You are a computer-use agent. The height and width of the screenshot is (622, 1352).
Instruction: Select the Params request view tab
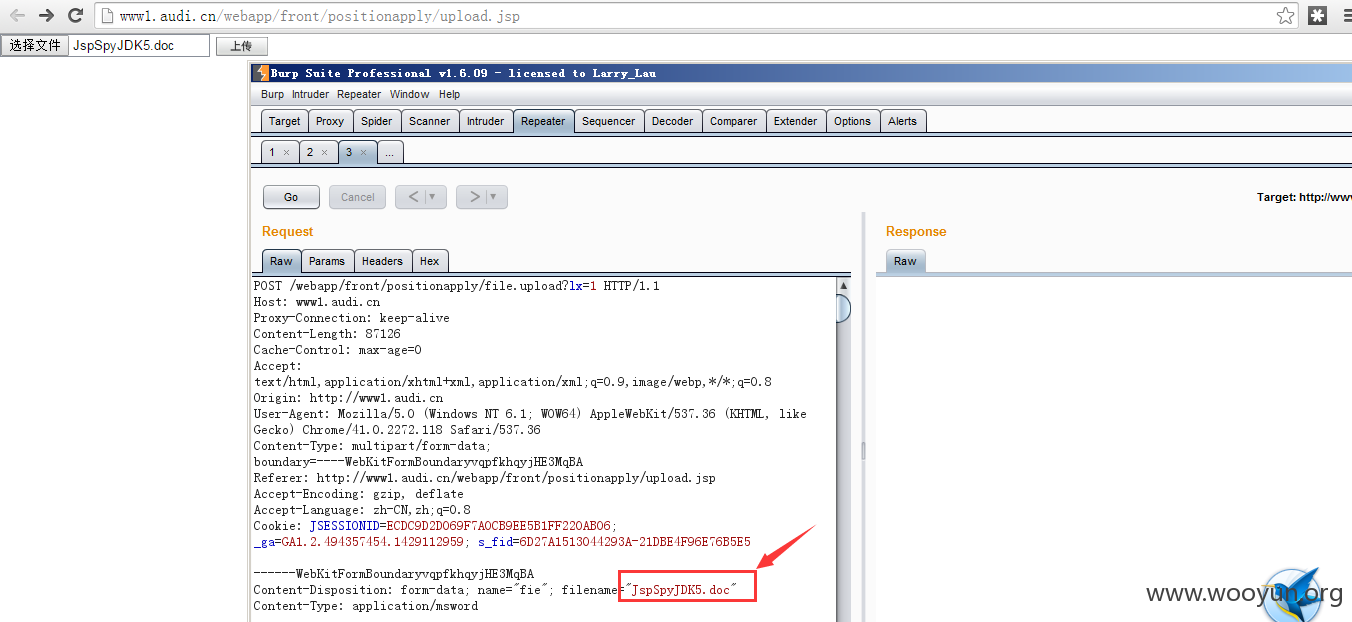327,261
